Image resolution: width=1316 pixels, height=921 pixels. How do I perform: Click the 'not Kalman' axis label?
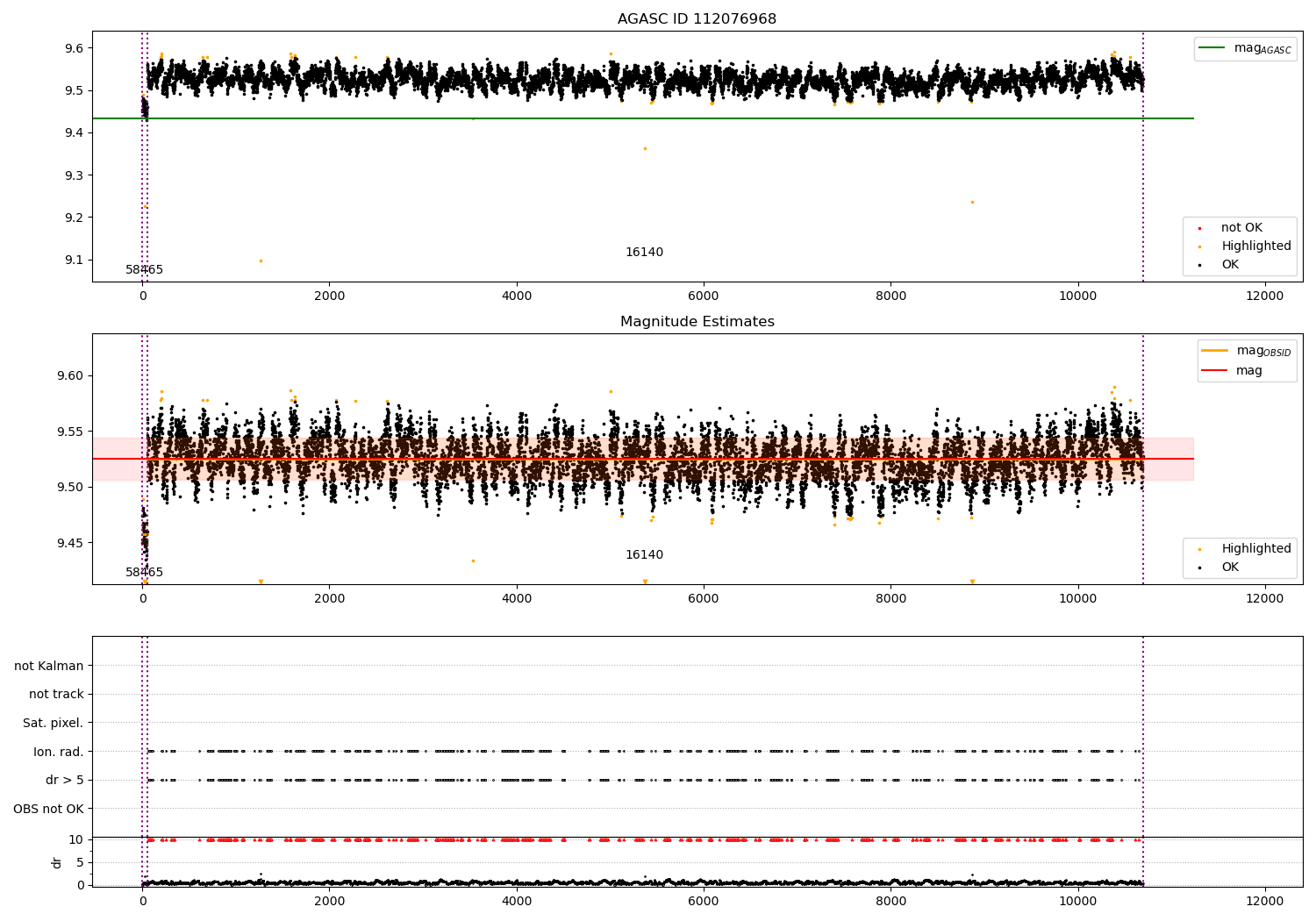[x=49, y=666]
